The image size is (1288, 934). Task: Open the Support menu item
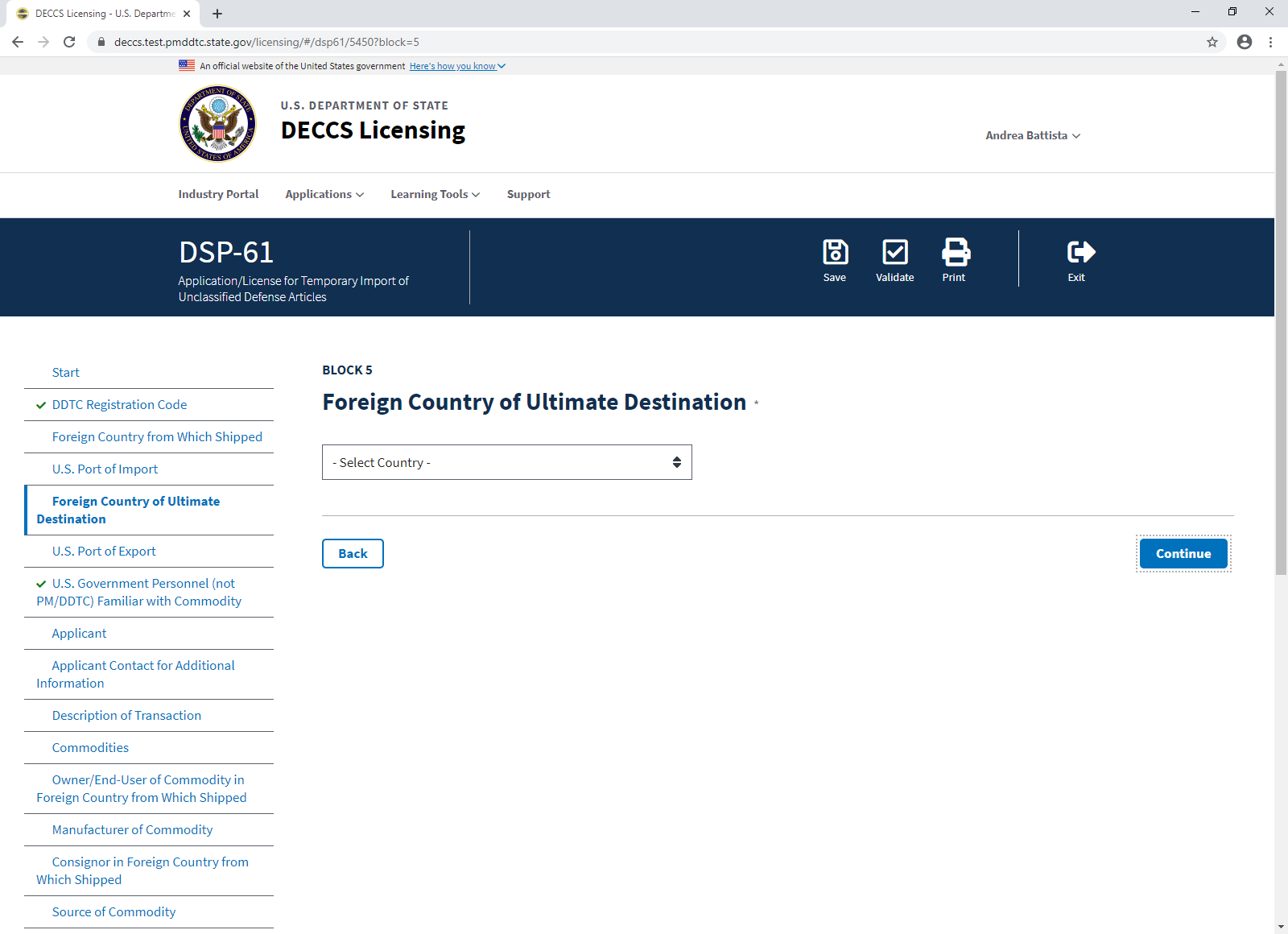pyautogui.click(x=529, y=194)
